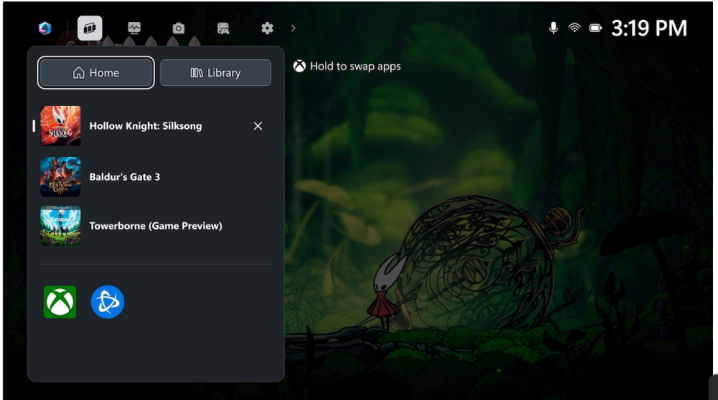718x400 pixels.
Task: Open the Copilot widget icon
Action: tap(45, 28)
